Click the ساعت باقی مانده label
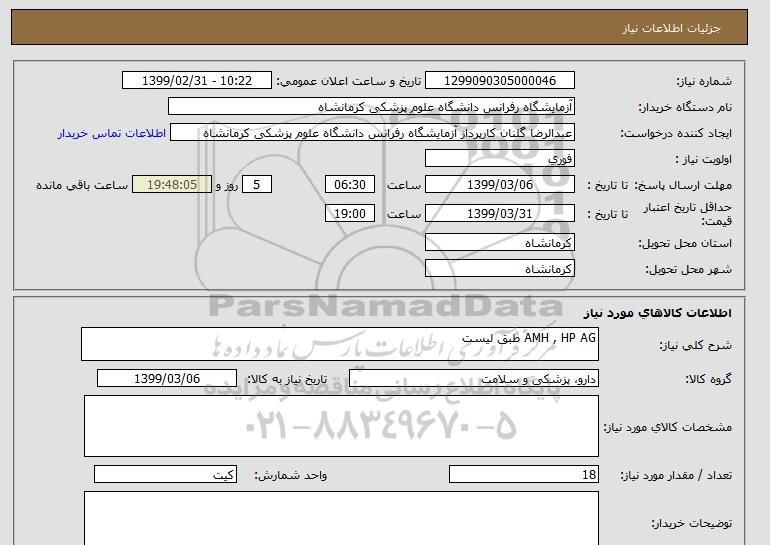Image resolution: width=770 pixels, height=545 pixels. tap(82, 185)
